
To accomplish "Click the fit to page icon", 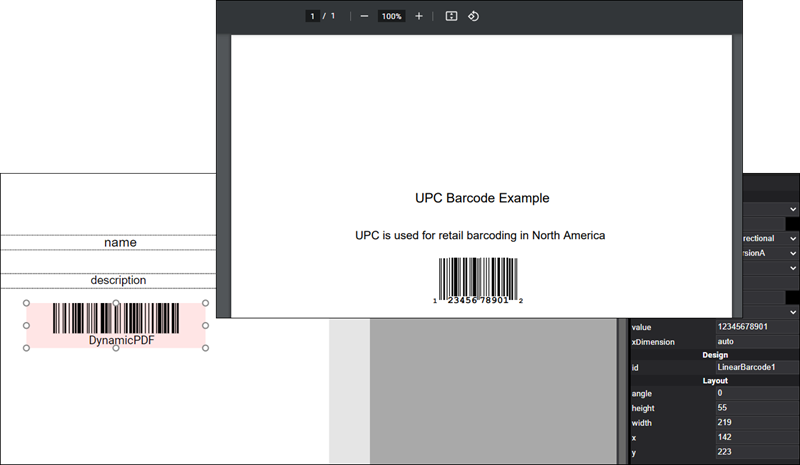I will [x=451, y=17].
